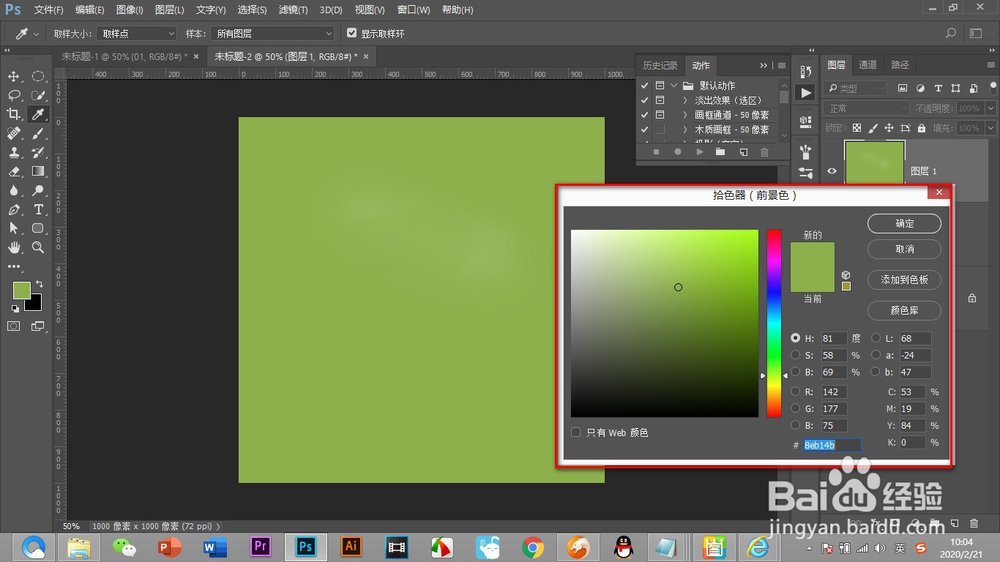Viewport: 1000px width, 562px height.
Task: Open Adobe Illustrator from the taskbar
Action: tap(351, 547)
